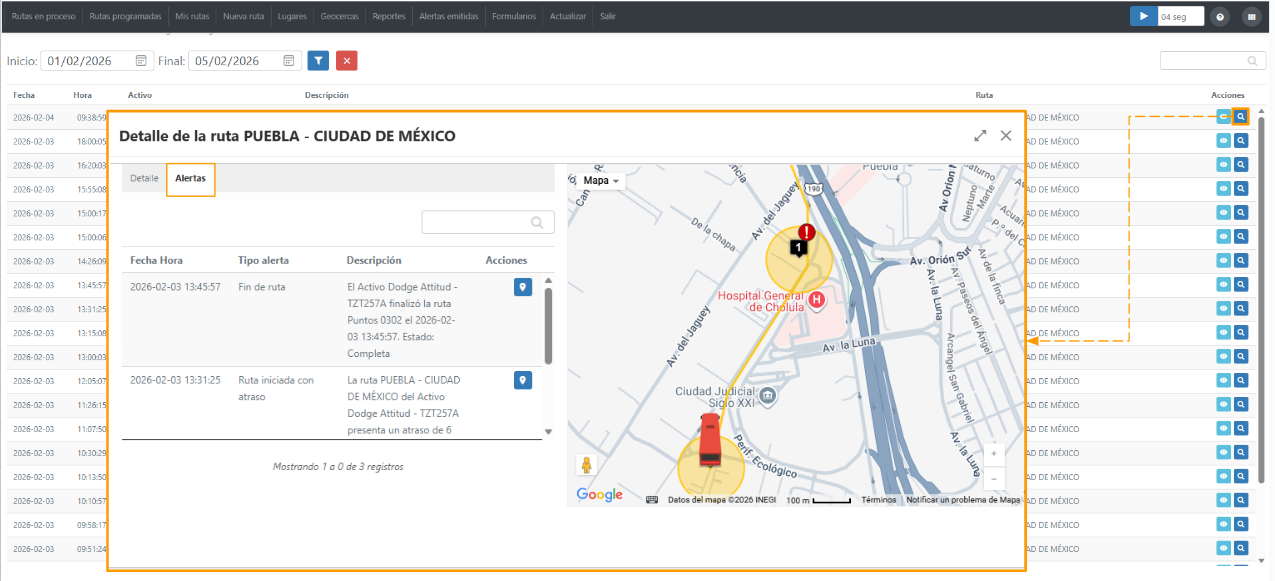1275x581 pixels.
Task: Select the Alertas tab
Action: coord(190,178)
